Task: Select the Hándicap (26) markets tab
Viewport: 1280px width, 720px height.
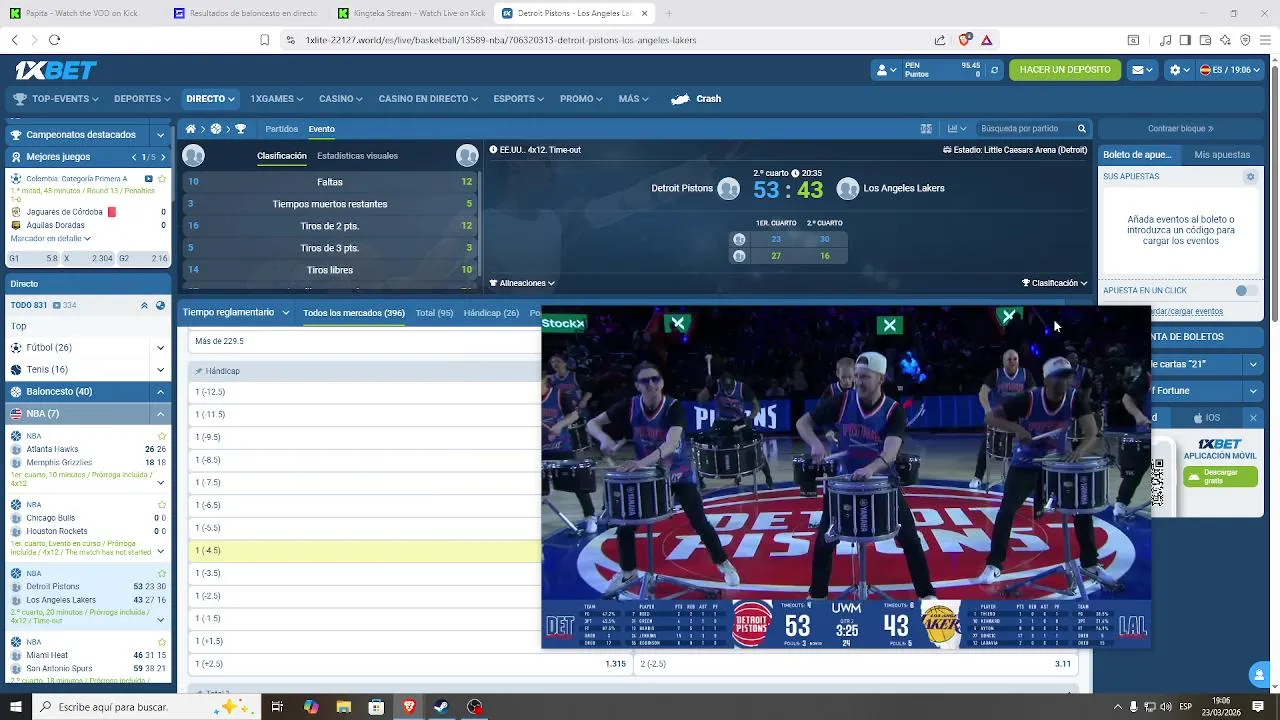Action: click(491, 313)
